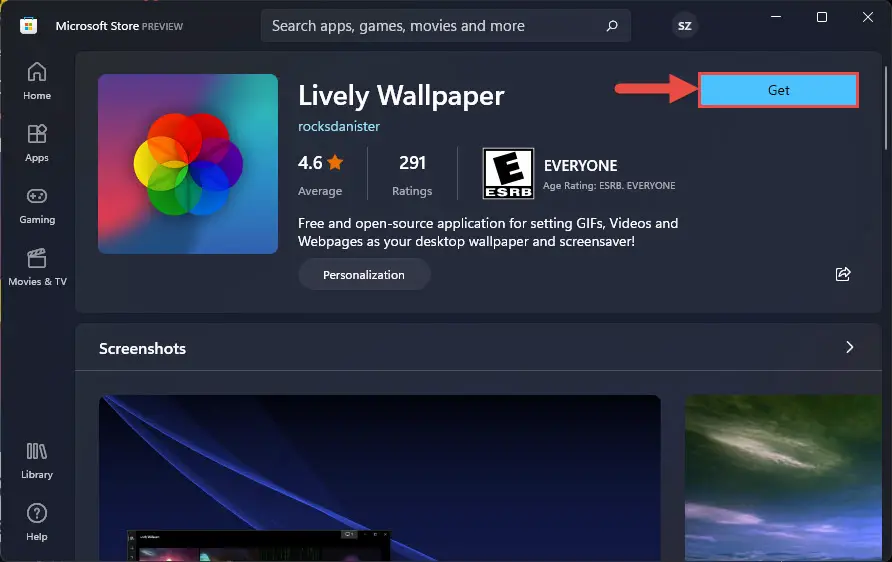Click the Lively Wallpaper title text
Viewport: 892px width, 562px height.
pyautogui.click(x=401, y=96)
